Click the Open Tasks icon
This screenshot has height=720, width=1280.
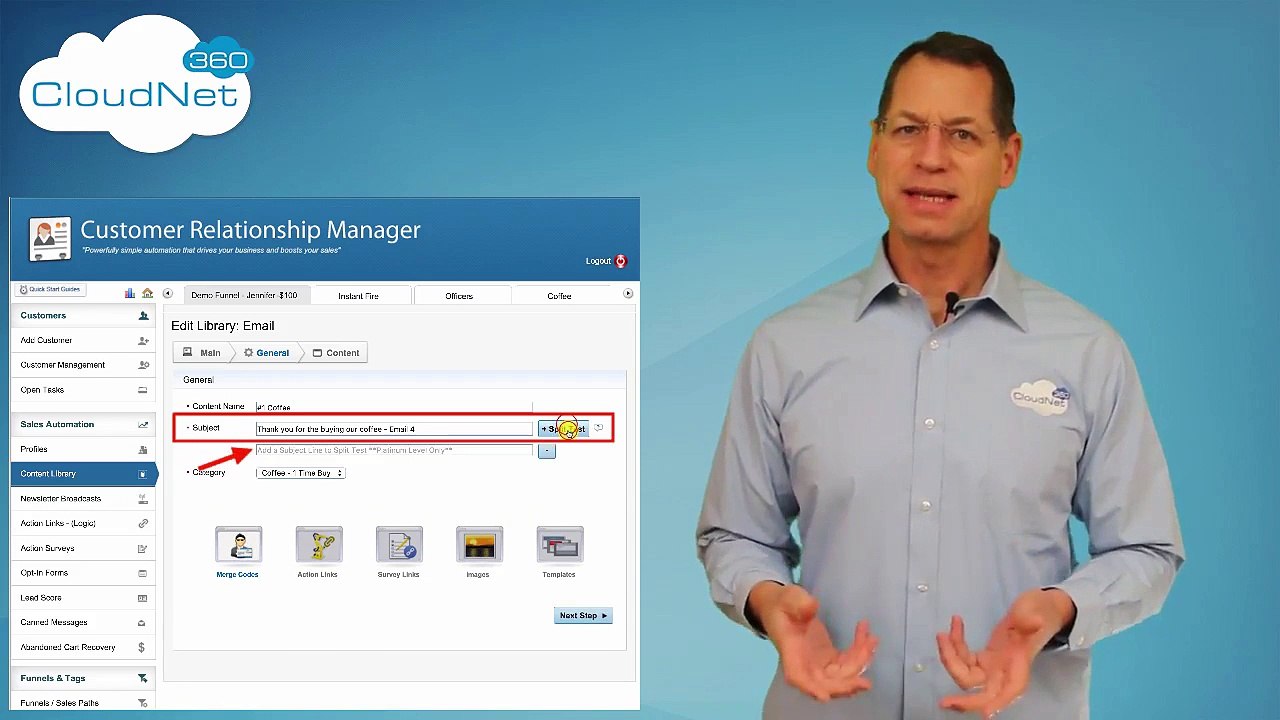[143, 390]
